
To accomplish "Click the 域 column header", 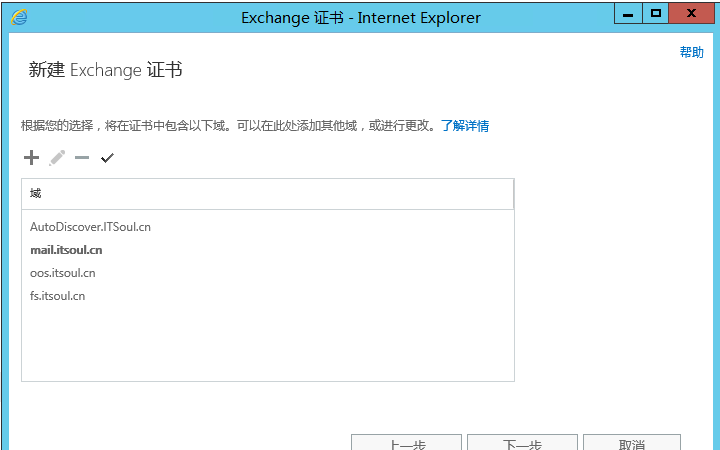I will (267, 194).
